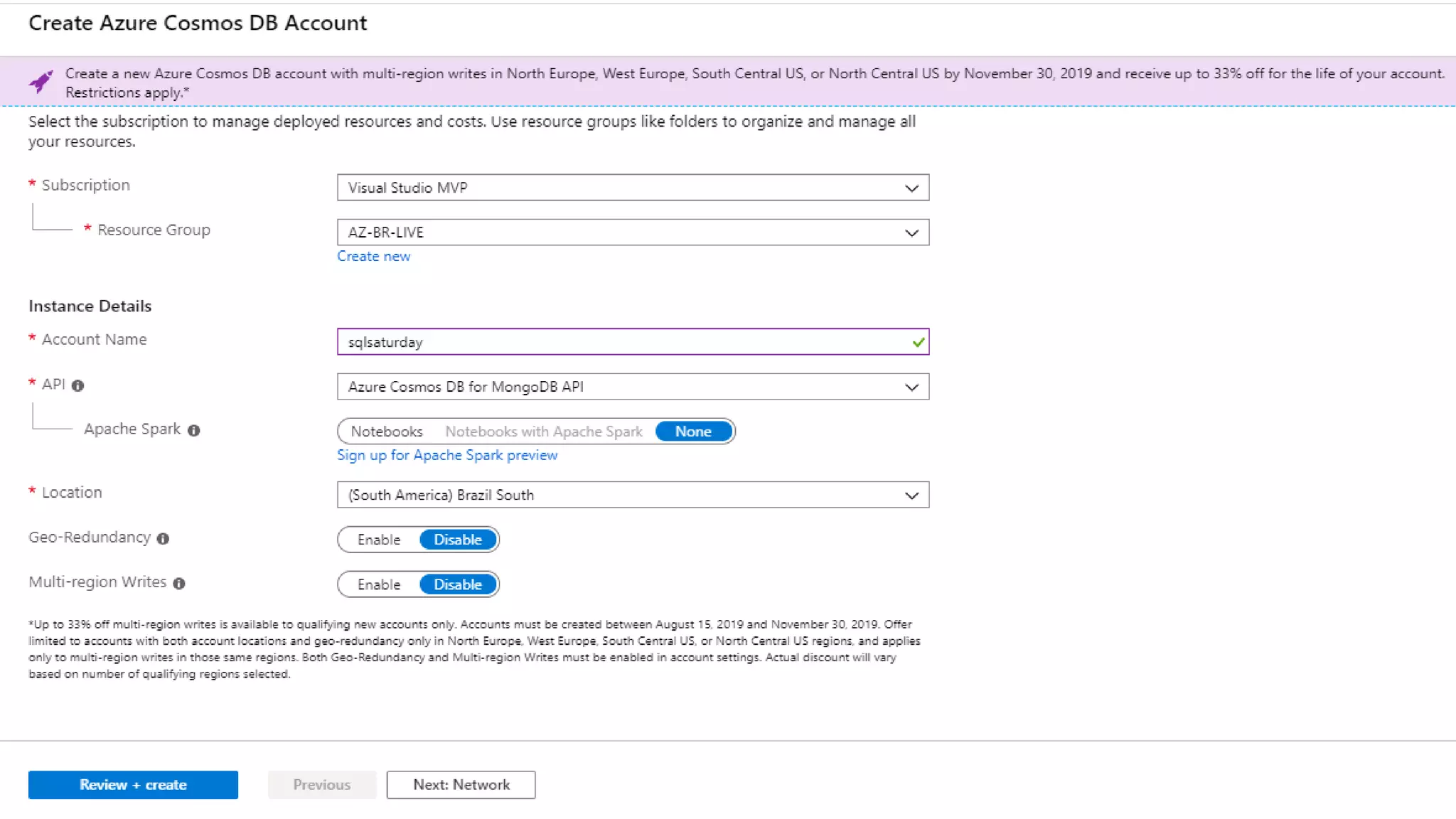This screenshot has height=819, width=1456.
Task: Select None for Apache Spark
Action: pos(693,432)
